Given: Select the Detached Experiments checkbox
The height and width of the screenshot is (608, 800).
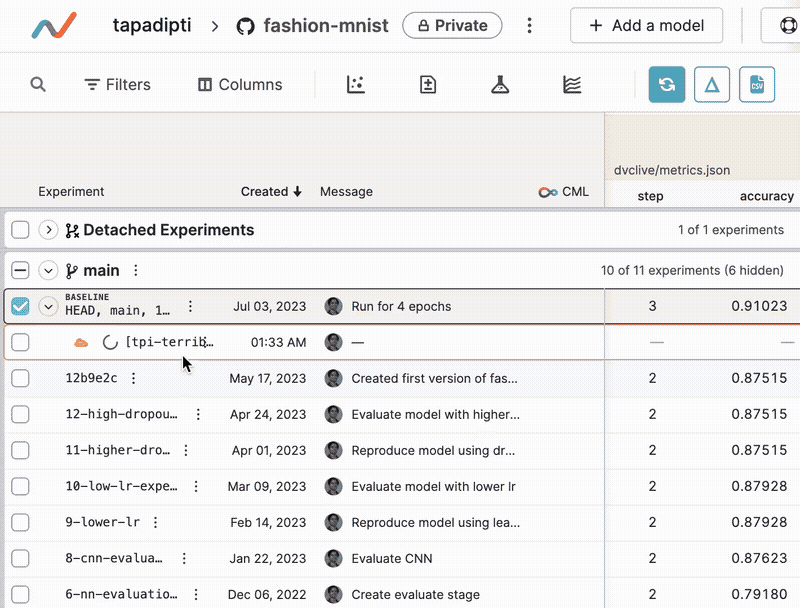Looking at the screenshot, I should point(20,230).
